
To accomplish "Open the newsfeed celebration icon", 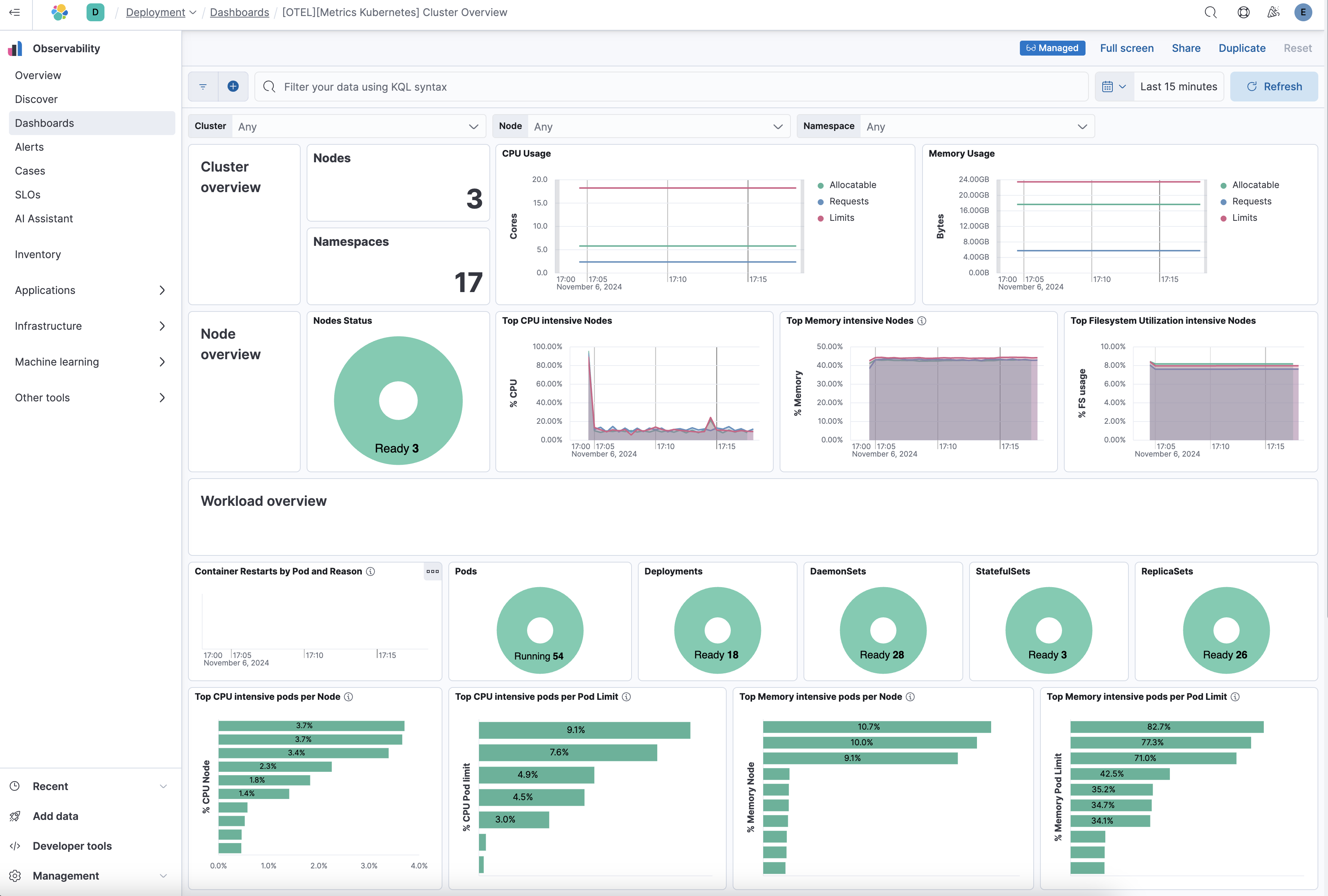I will 1273,12.
